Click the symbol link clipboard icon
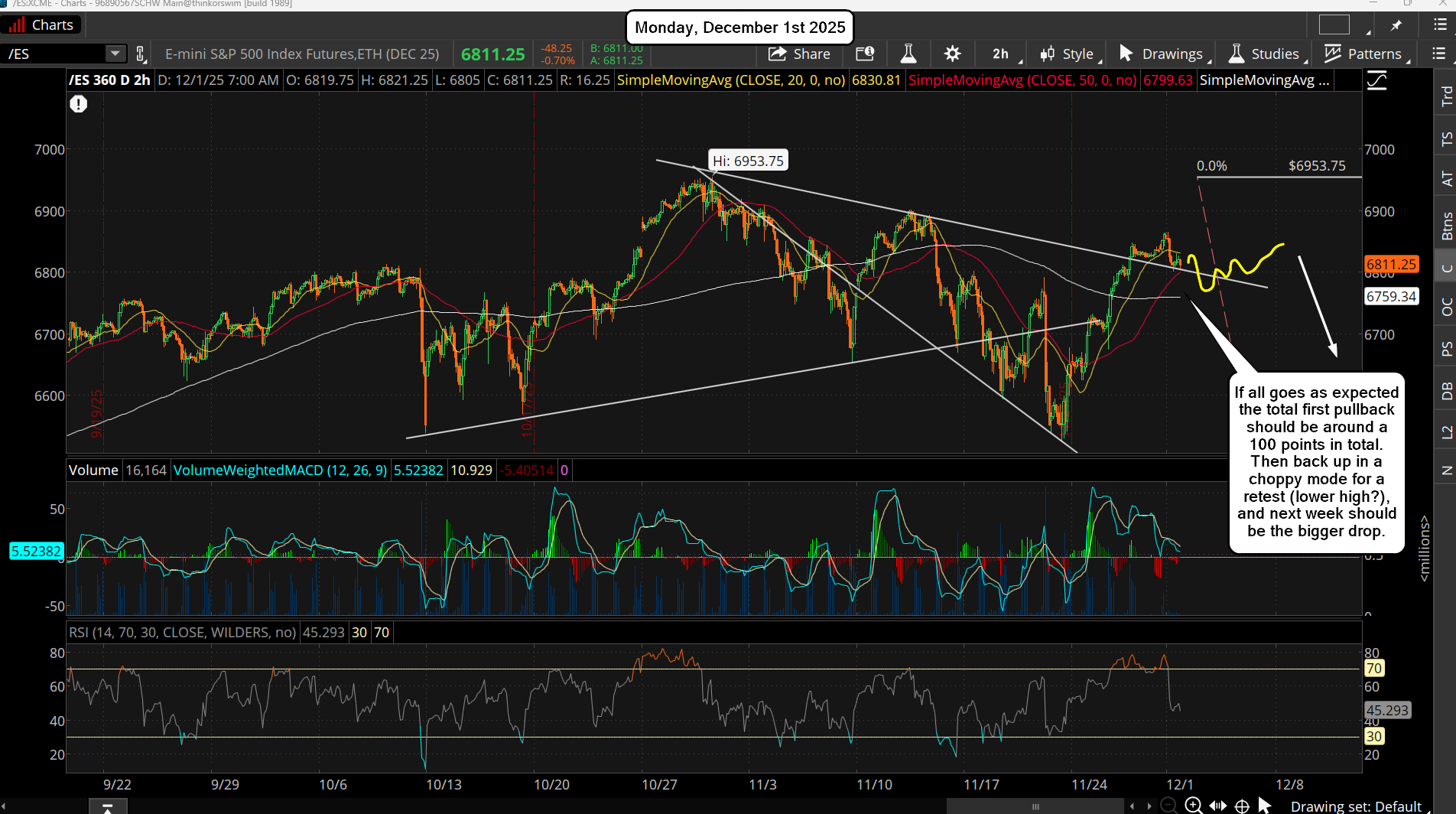Image resolution: width=1456 pixels, height=814 pixels. [x=141, y=54]
